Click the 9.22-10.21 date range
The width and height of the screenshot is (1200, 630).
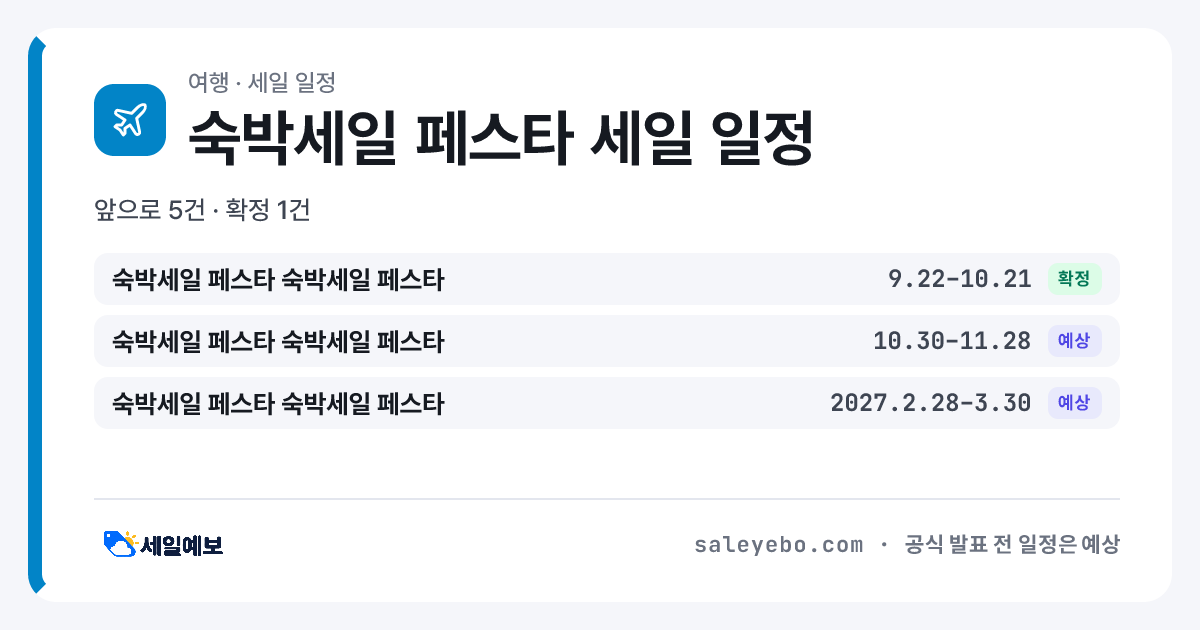[x=960, y=279]
